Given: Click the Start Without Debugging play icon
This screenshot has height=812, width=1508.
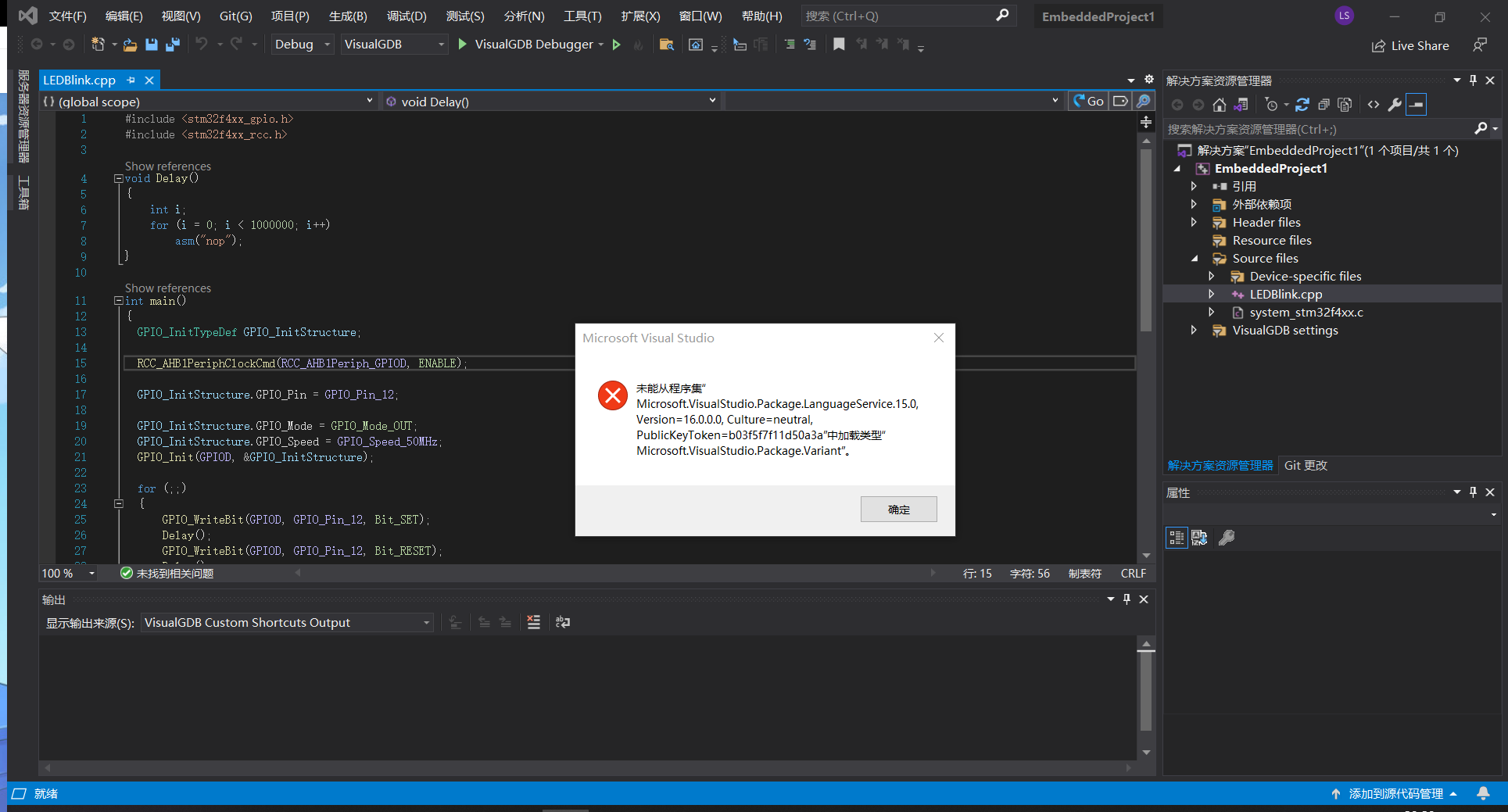Looking at the screenshot, I should (617, 45).
